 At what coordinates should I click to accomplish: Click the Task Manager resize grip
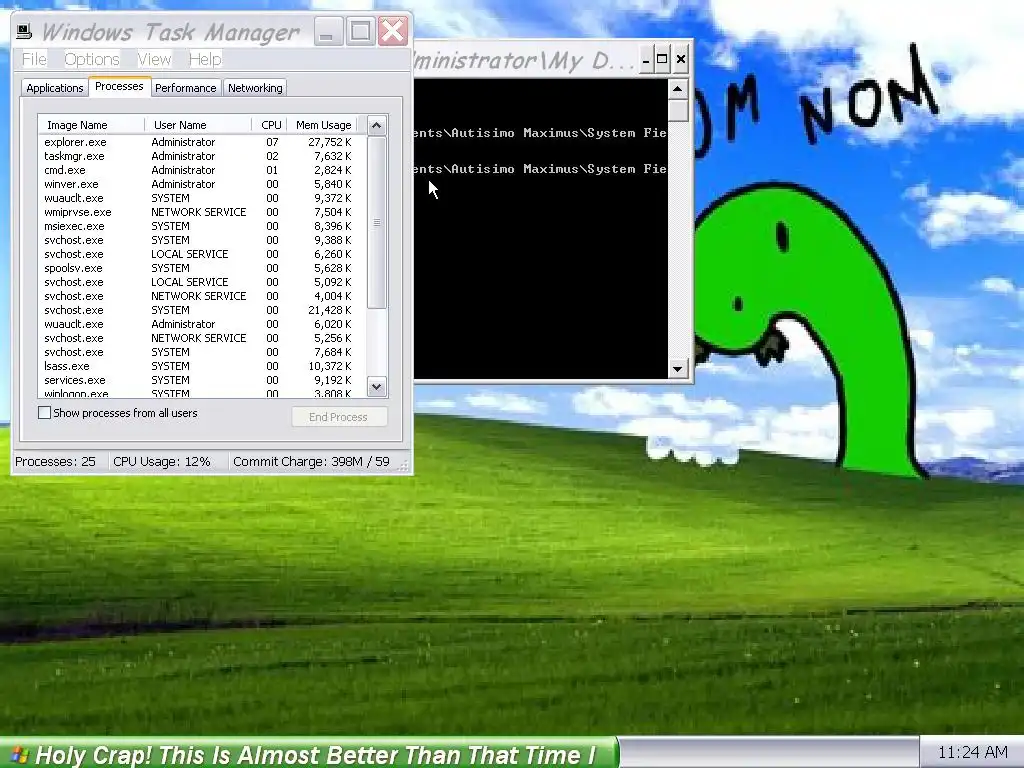404,465
